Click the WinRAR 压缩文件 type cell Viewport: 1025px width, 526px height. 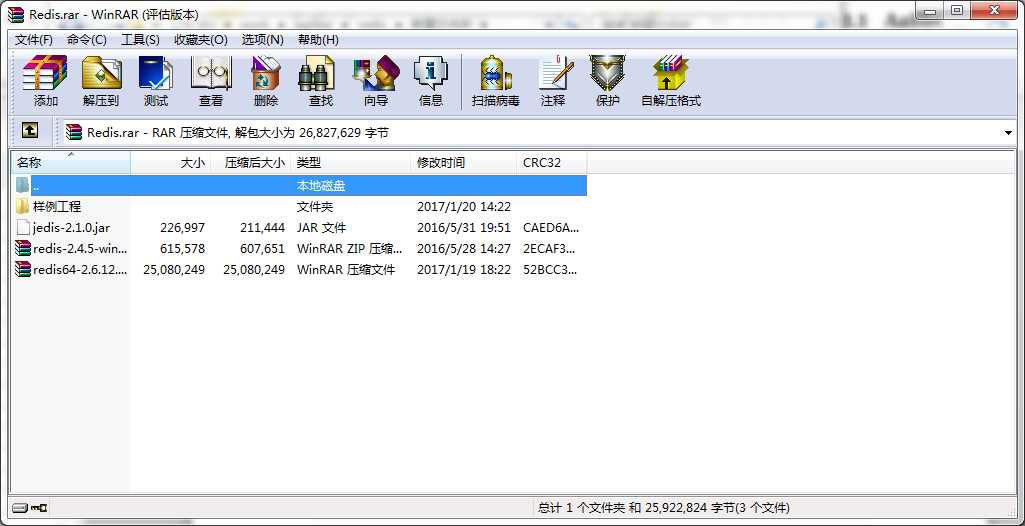346,269
